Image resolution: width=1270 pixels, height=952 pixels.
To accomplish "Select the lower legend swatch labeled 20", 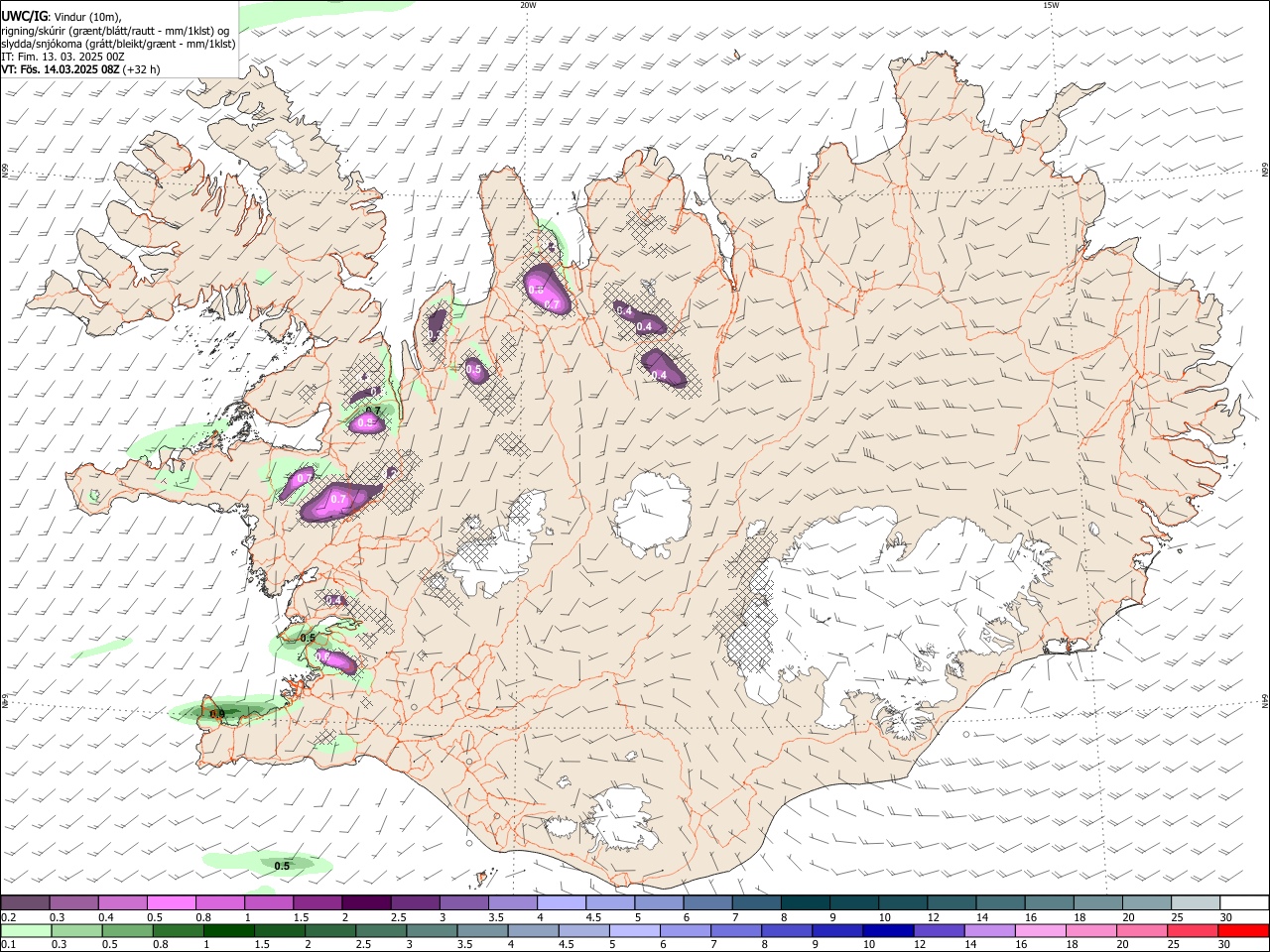I will 1141,931.
